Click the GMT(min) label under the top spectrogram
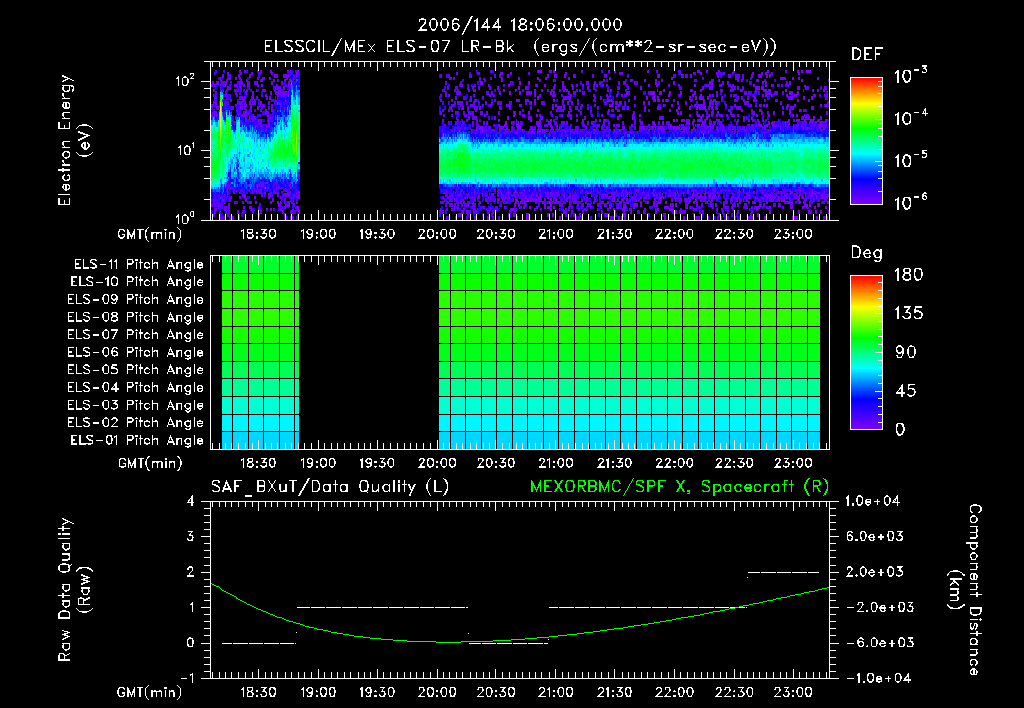Screen dimensions: 1024x708 150,234
